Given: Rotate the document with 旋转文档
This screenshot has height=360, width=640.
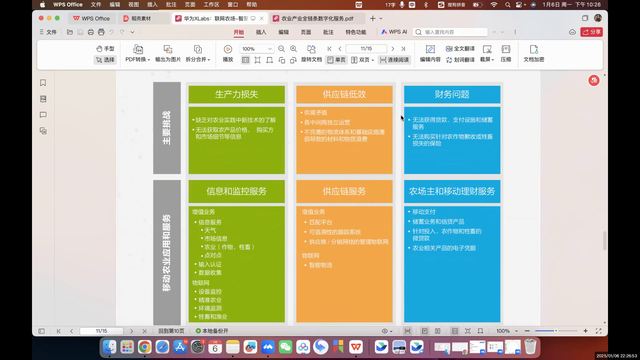Looking at the screenshot, I should 311,53.
